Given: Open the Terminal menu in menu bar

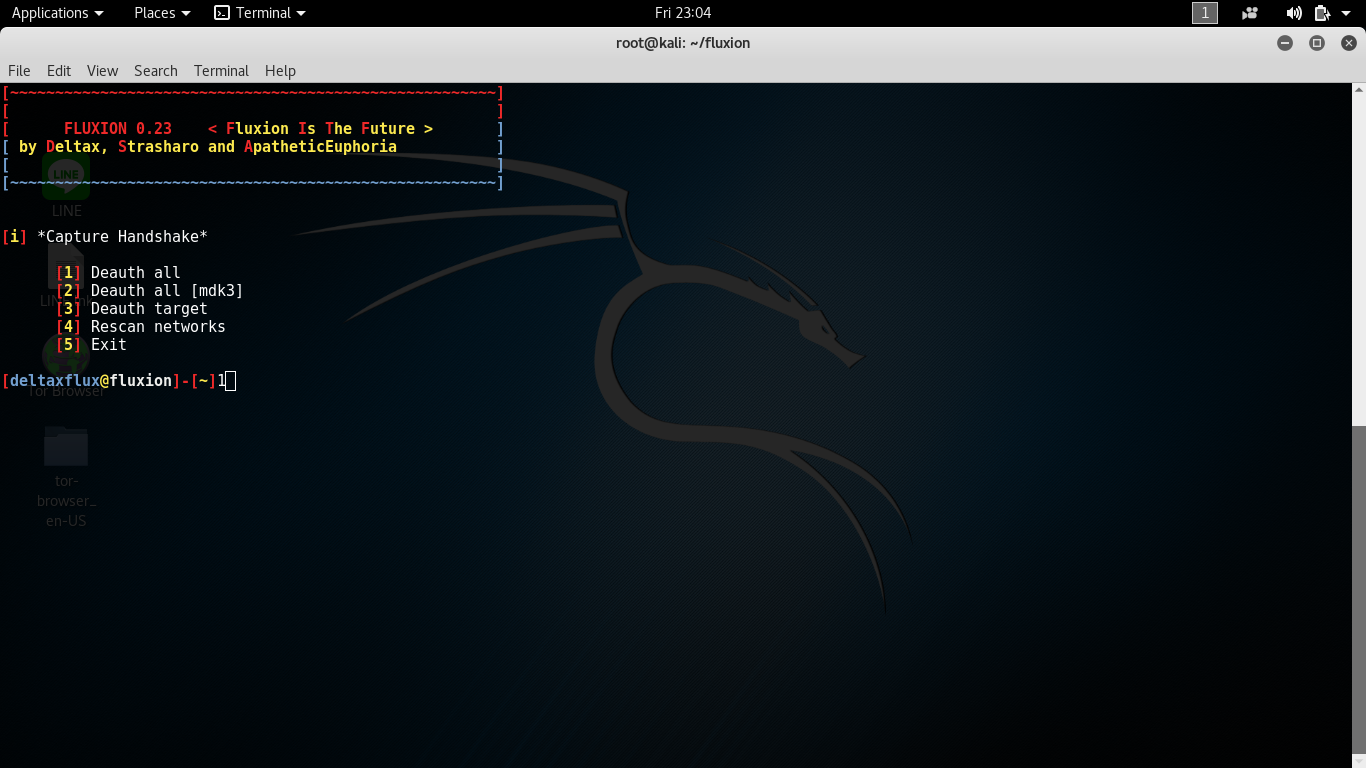Looking at the screenshot, I should pos(221,70).
